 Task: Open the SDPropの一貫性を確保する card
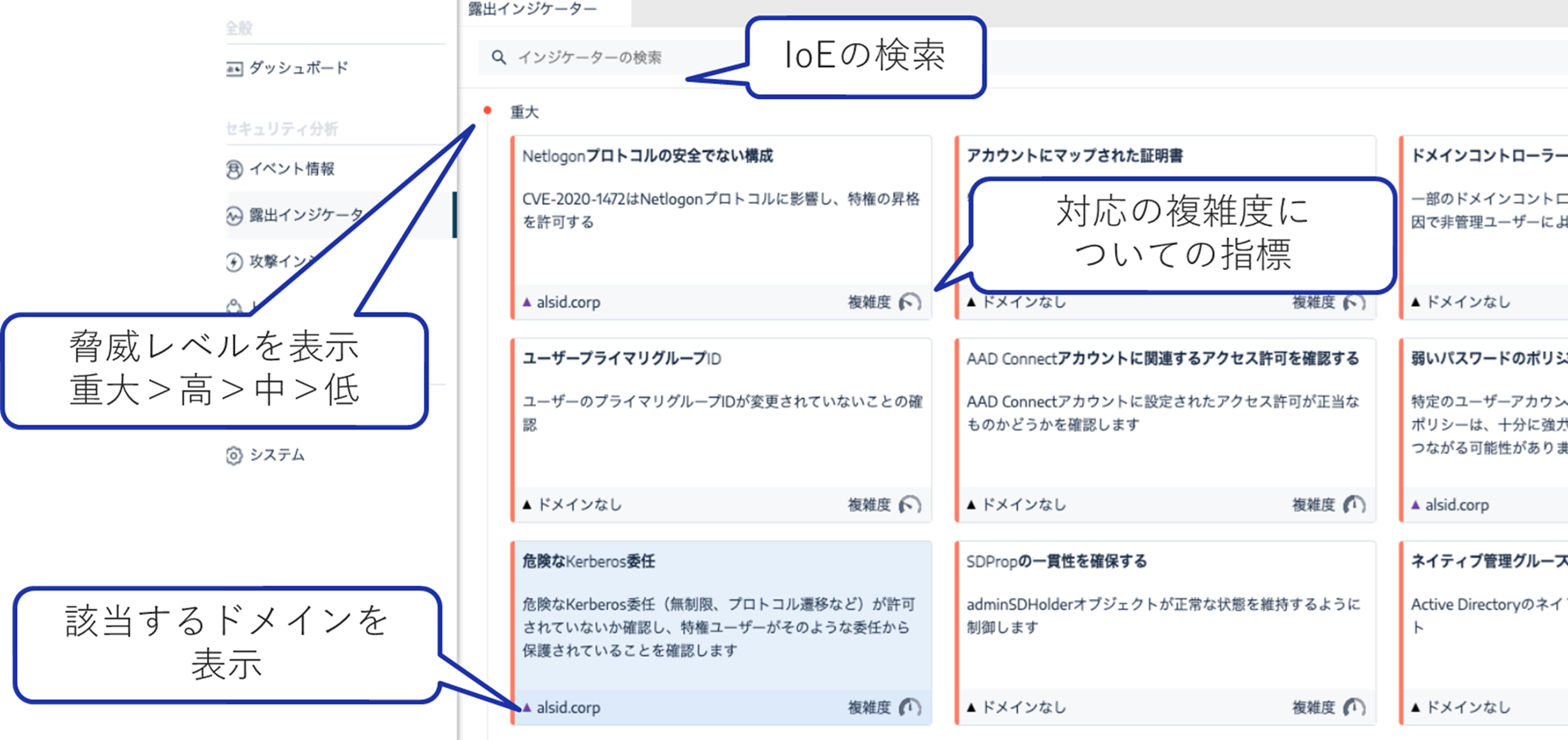click(1166, 633)
